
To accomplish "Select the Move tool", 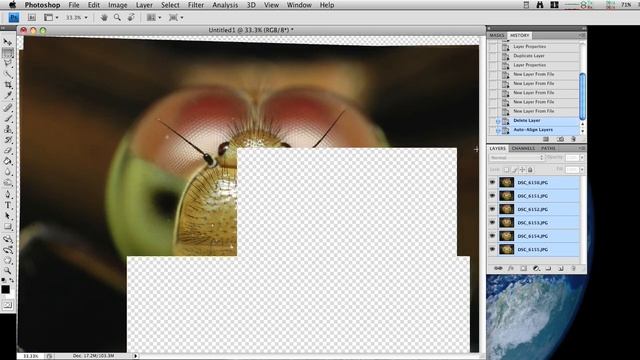I will click(7, 42).
